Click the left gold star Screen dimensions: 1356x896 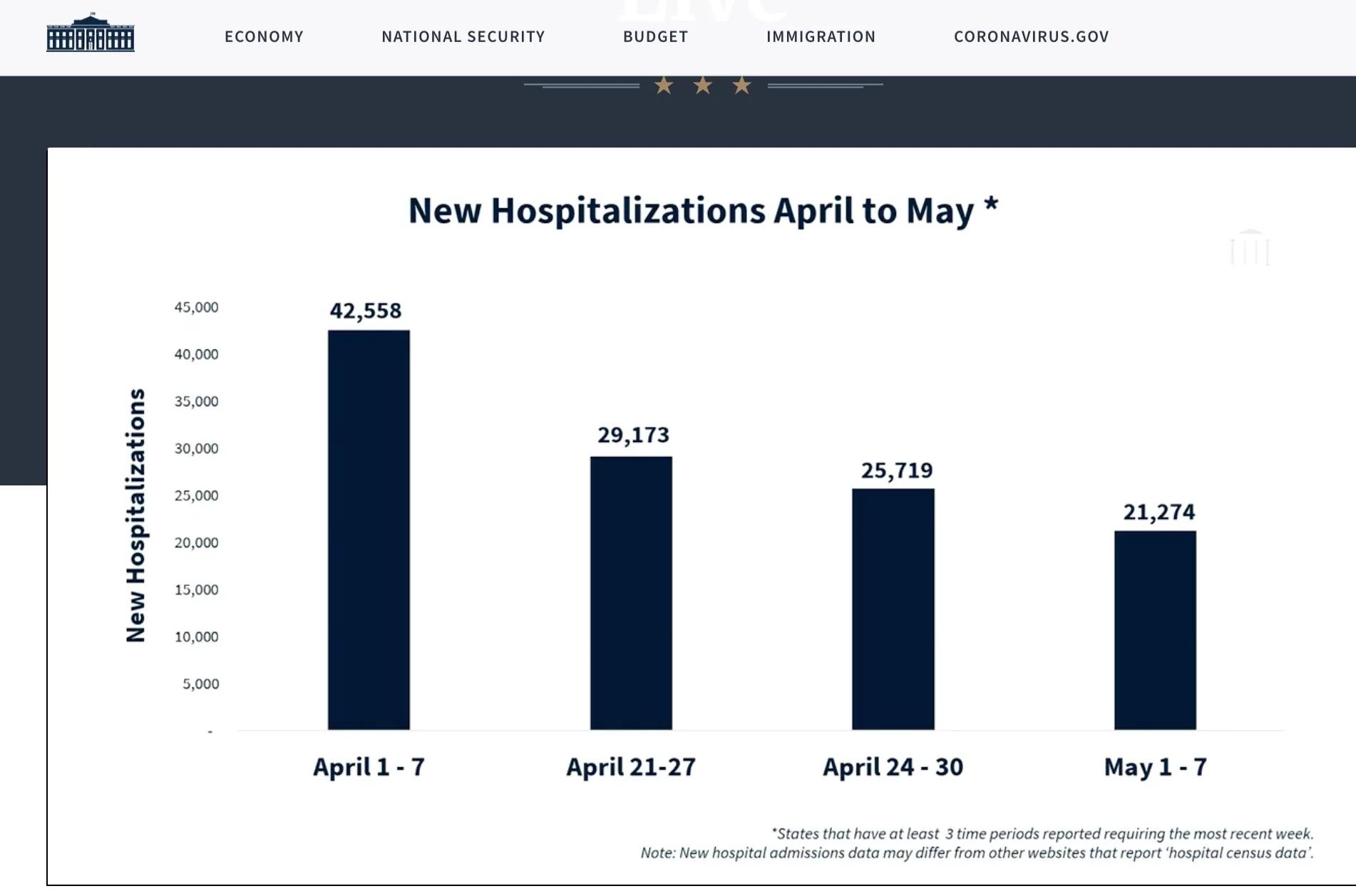tap(664, 86)
